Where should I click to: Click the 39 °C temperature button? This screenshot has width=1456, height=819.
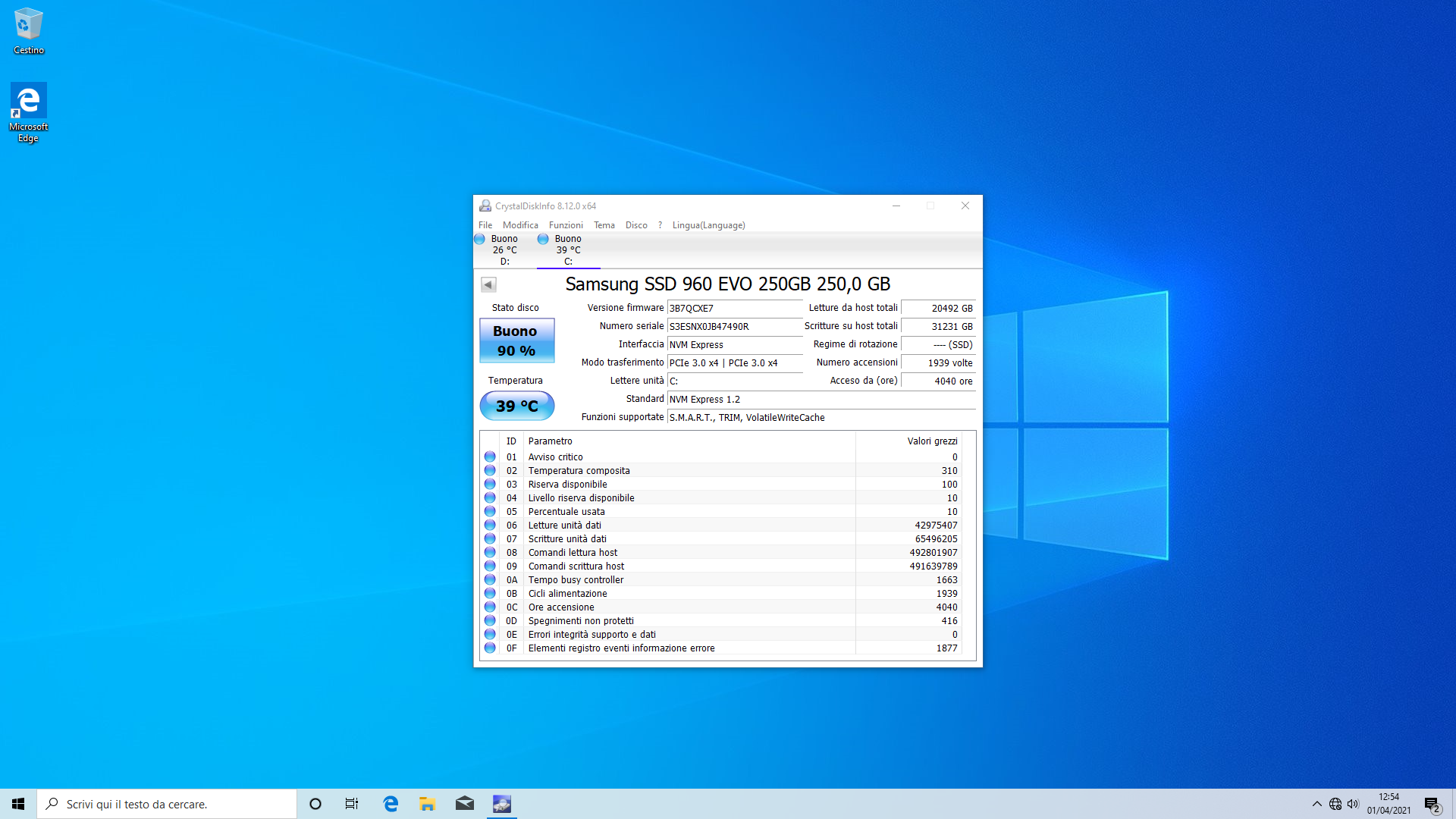[x=516, y=406]
